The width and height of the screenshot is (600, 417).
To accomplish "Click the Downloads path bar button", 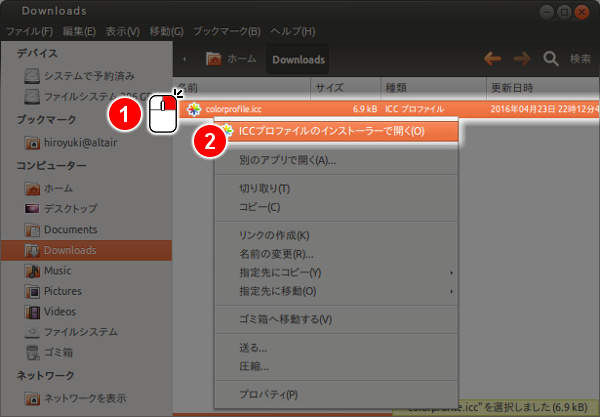I will (x=298, y=59).
